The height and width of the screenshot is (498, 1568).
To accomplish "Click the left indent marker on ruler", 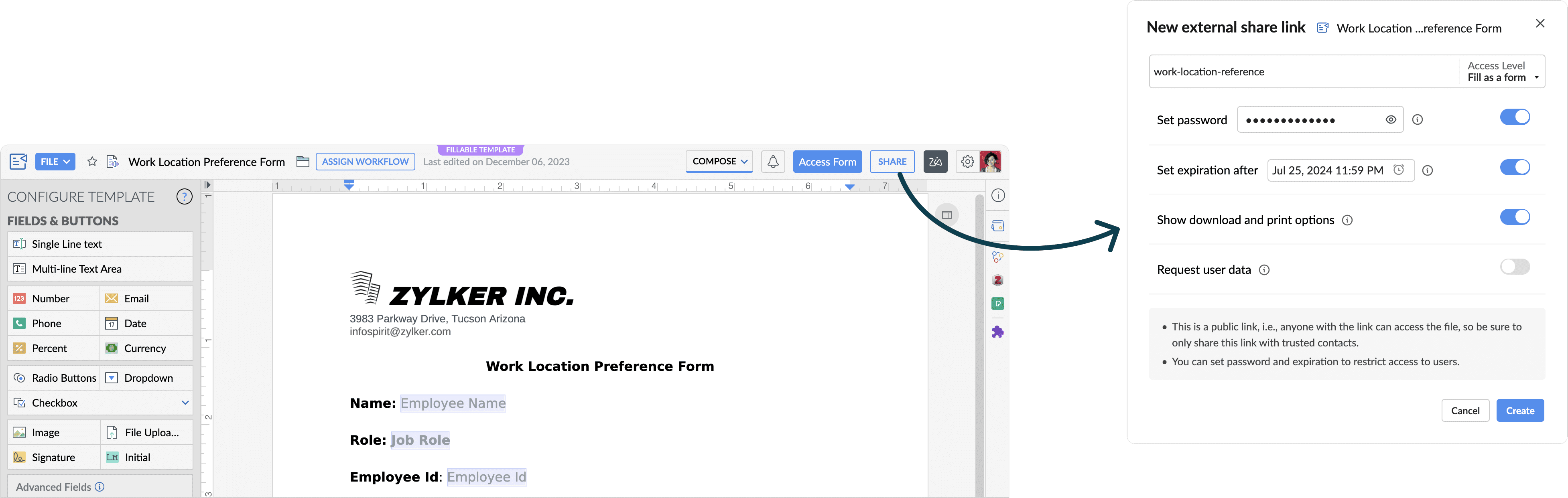I will coord(349,185).
